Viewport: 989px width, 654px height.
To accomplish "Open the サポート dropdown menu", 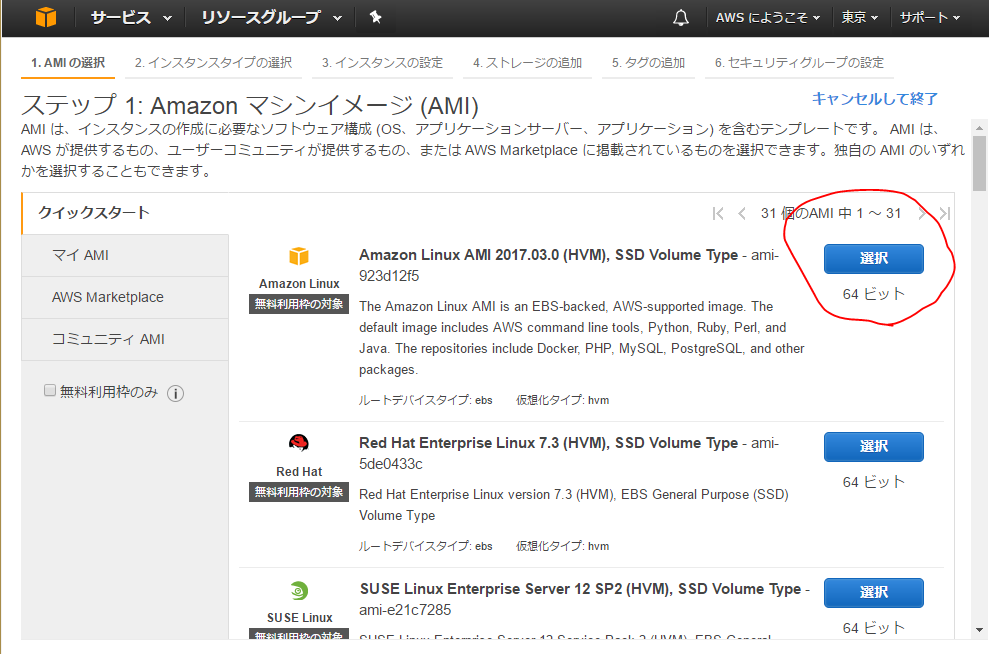I will click(930, 18).
